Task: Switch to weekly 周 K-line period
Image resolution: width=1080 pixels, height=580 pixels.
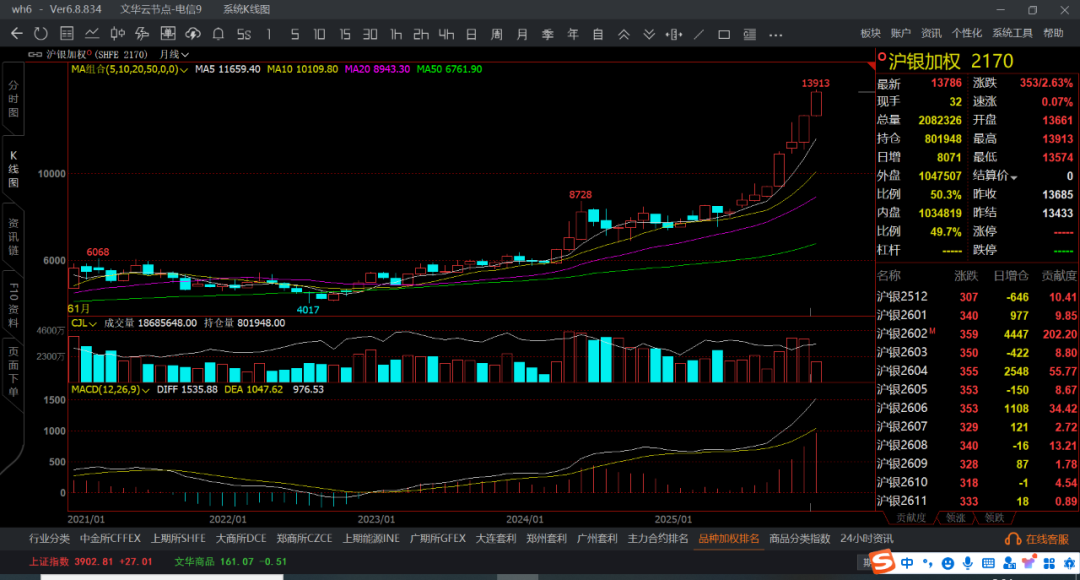Action: [497, 34]
